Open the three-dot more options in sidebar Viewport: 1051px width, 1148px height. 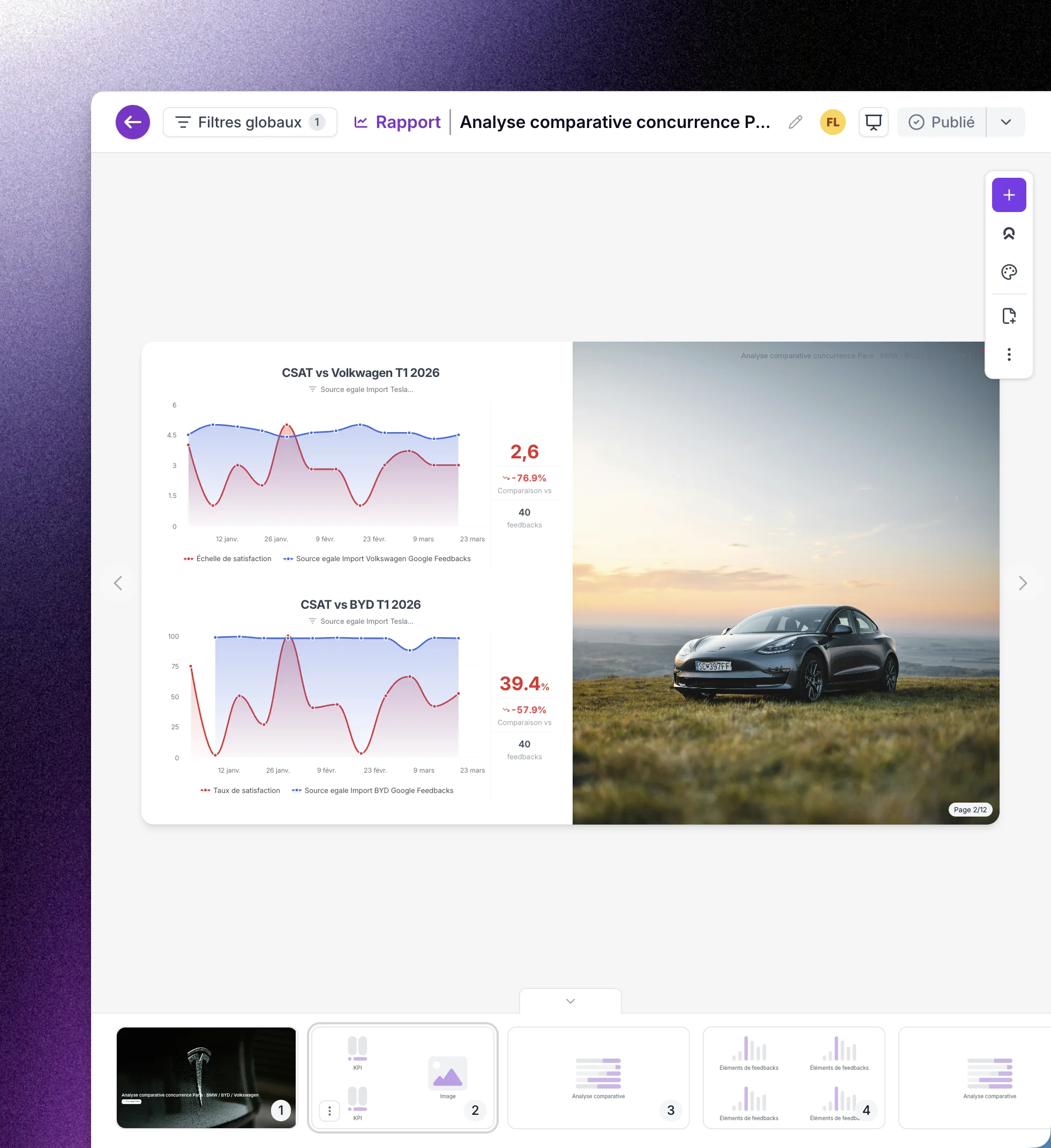pos(1008,355)
